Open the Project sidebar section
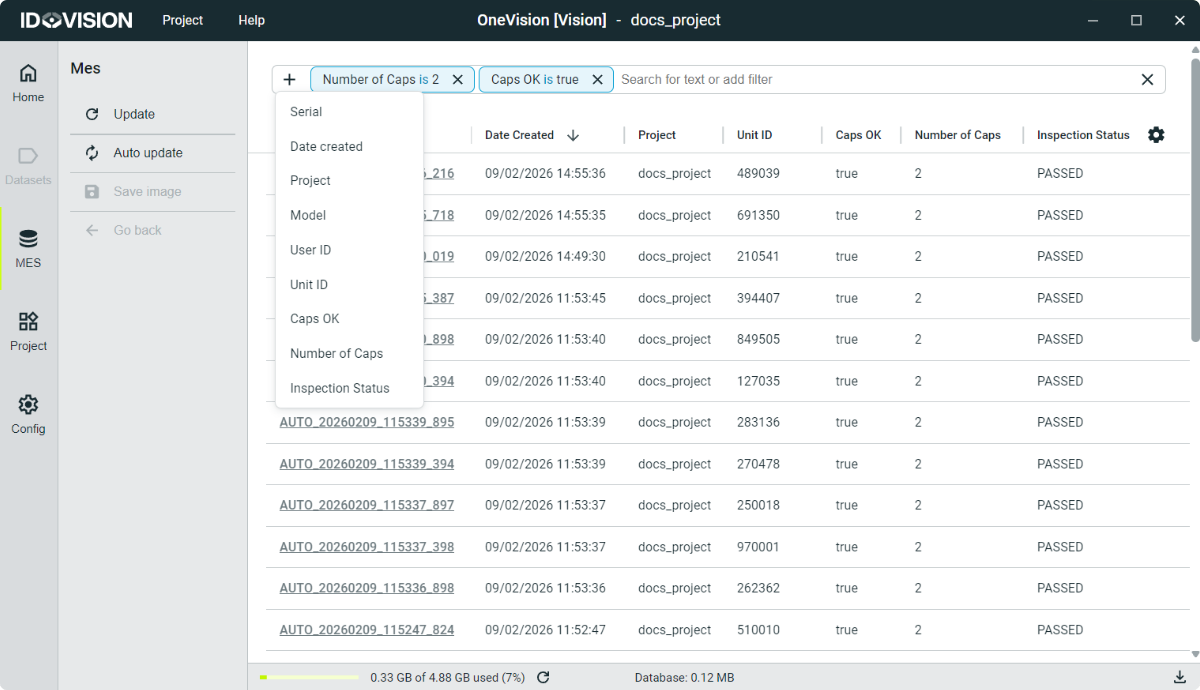This screenshot has height=690, width=1200. tap(28, 332)
